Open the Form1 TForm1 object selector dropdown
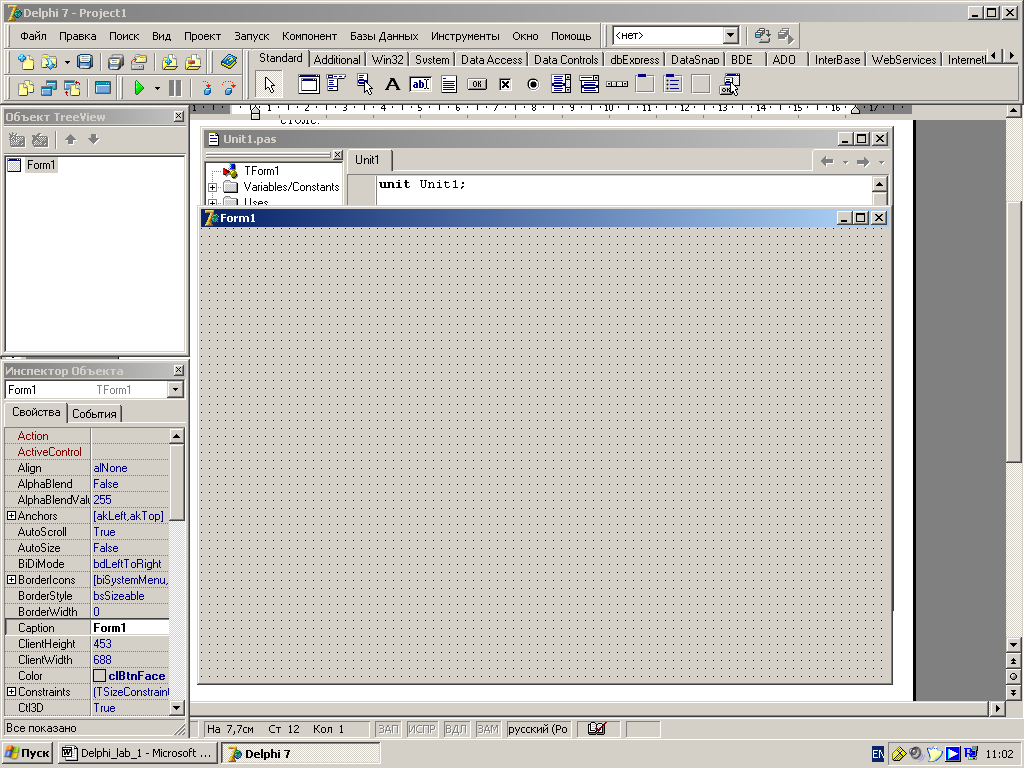Viewport: 1024px width, 768px height. coord(175,390)
